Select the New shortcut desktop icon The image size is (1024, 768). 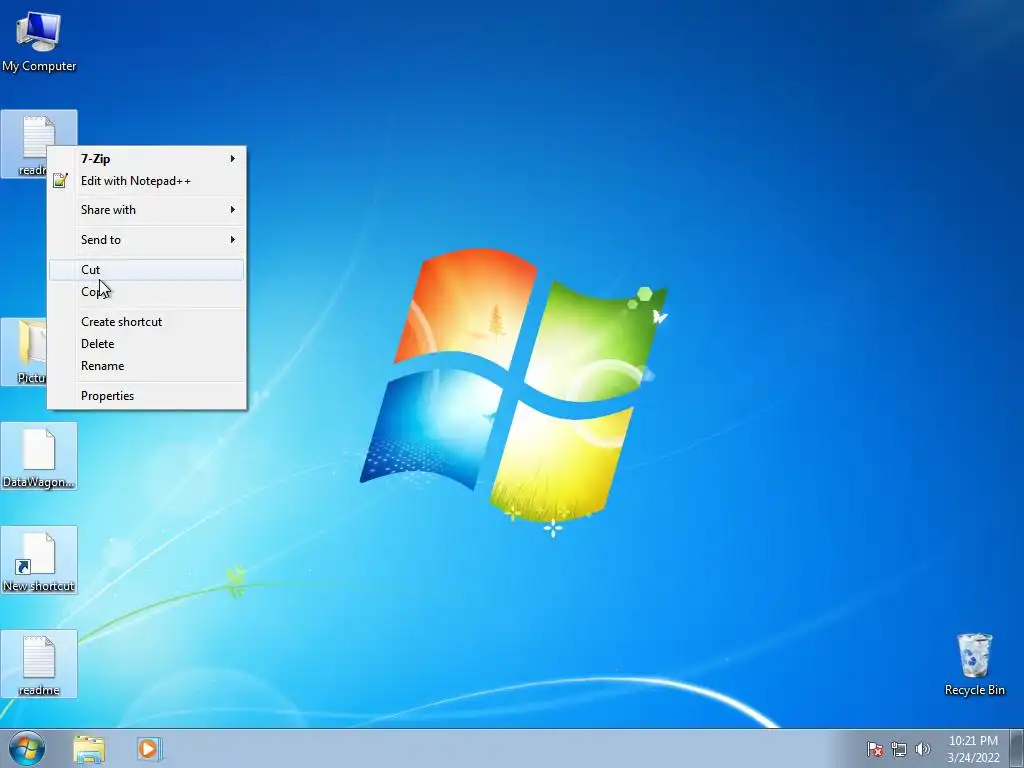[39, 560]
